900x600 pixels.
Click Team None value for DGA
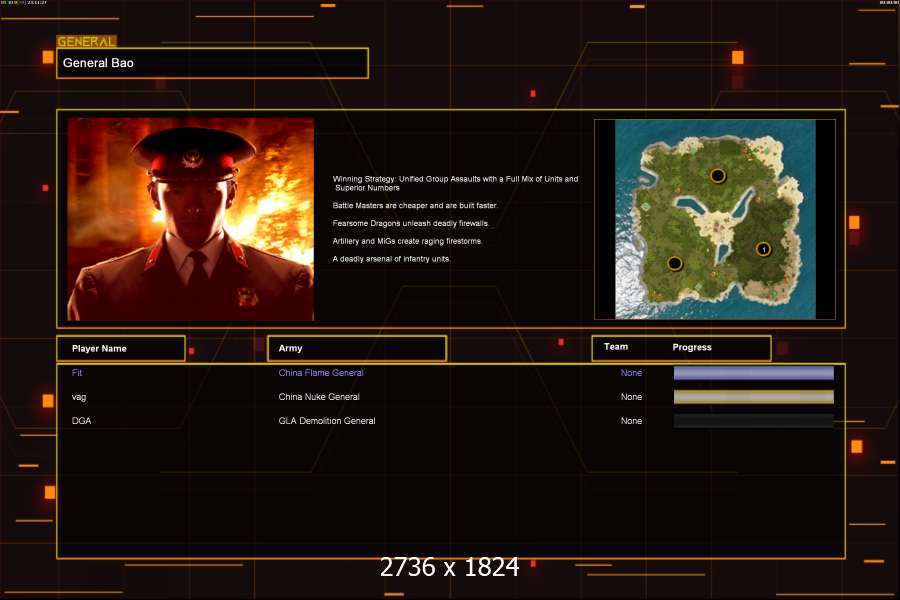(631, 421)
